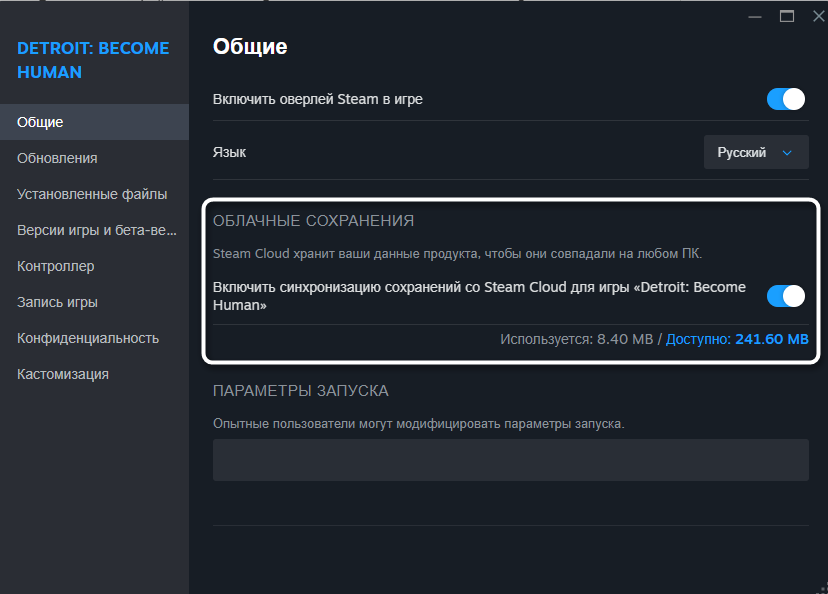The image size is (828, 594).
Task: Maximize the properties window
Action: (x=787, y=16)
